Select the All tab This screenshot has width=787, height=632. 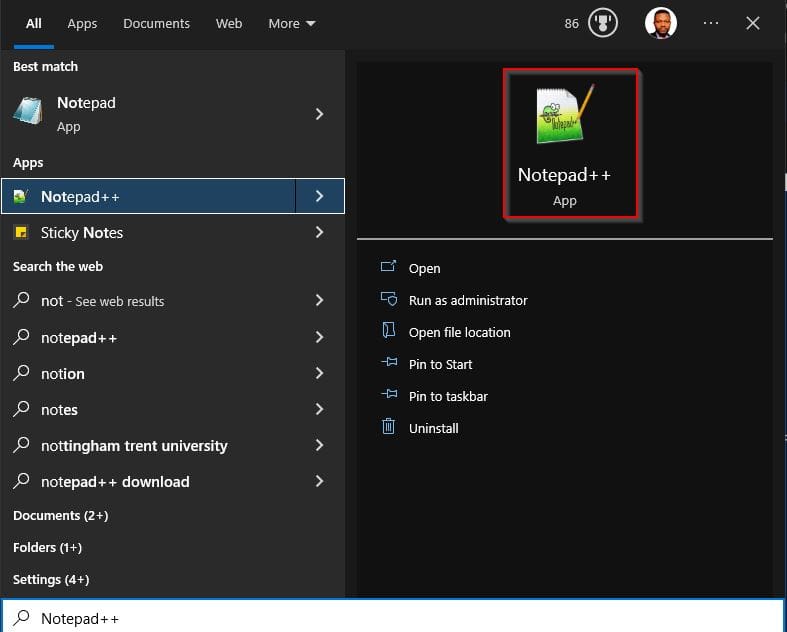point(34,24)
